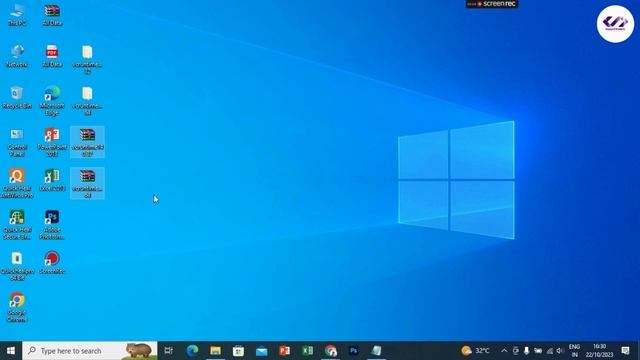Select the Google Chrome desktop shortcut

(x=17, y=308)
